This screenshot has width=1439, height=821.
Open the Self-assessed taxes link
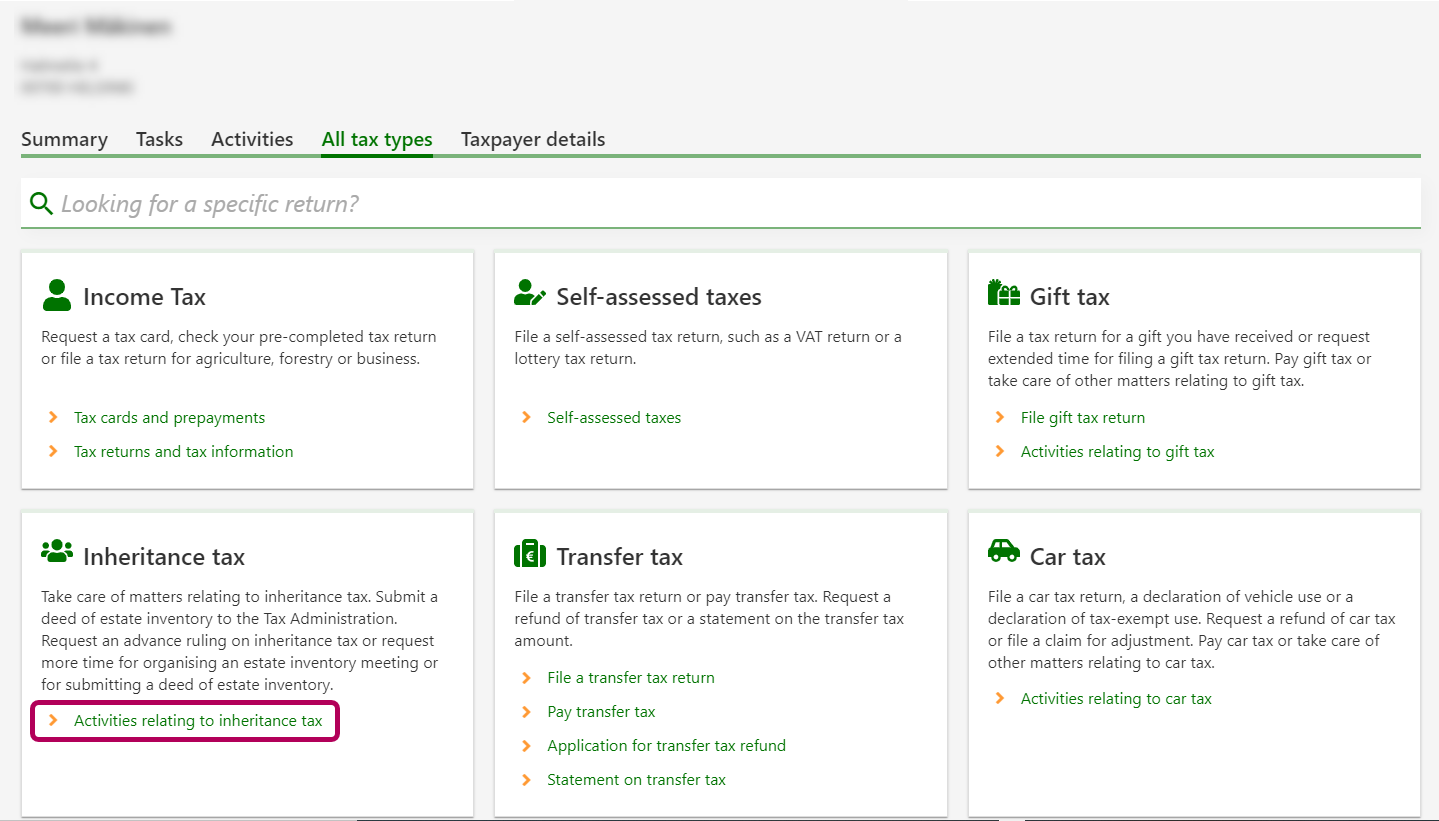tap(614, 418)
